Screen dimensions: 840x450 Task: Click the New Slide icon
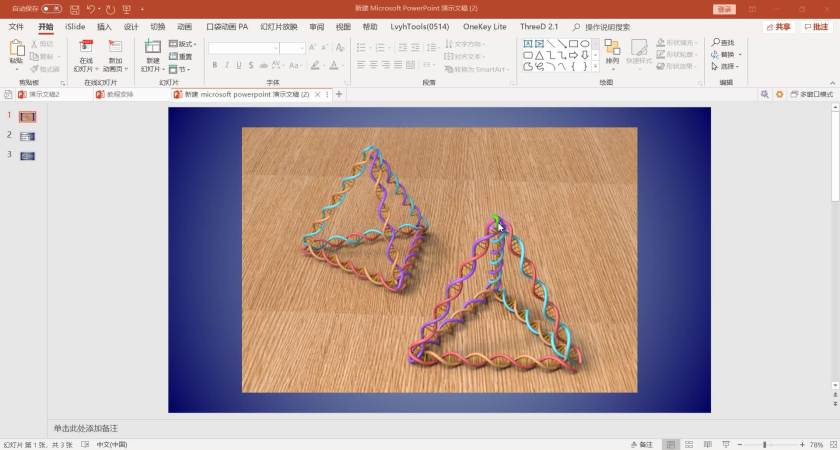pyautogui.click(x=153, y=47)
